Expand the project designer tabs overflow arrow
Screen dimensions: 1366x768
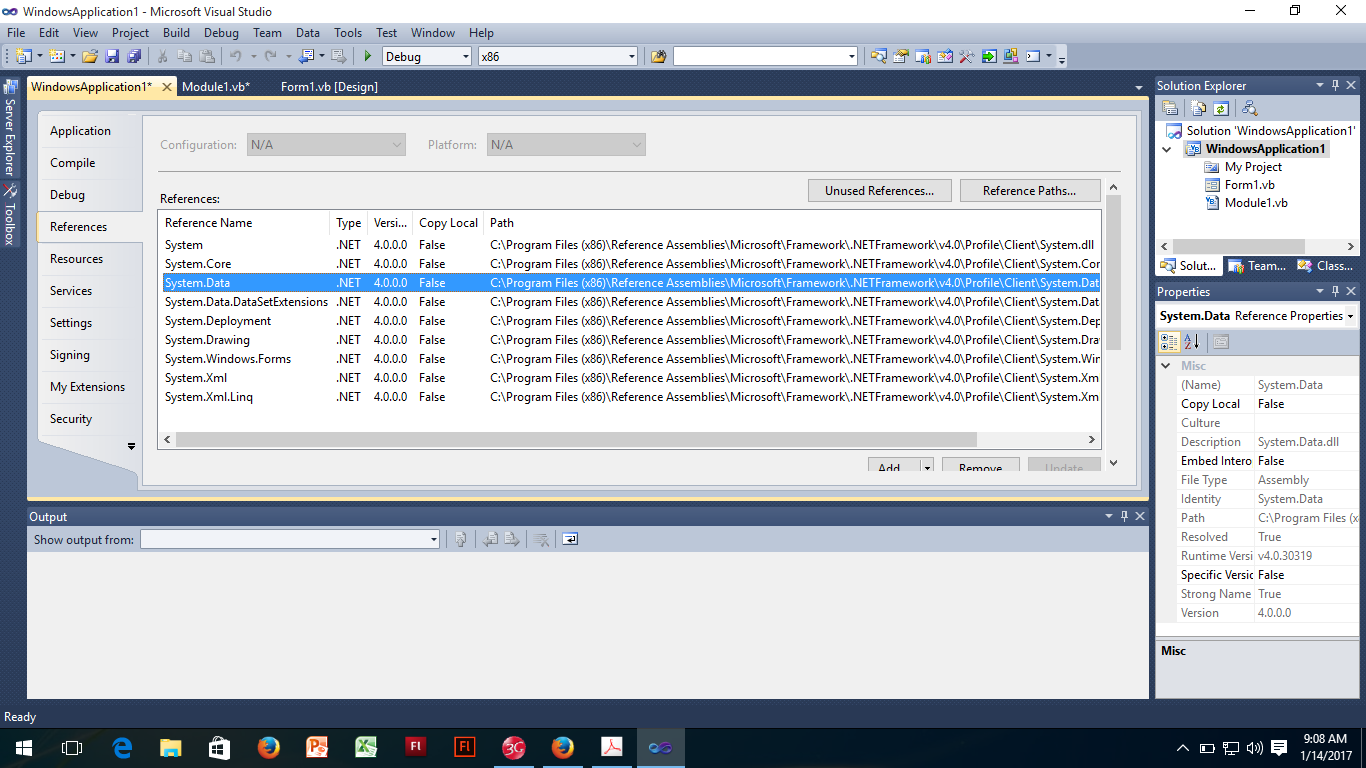131,446
